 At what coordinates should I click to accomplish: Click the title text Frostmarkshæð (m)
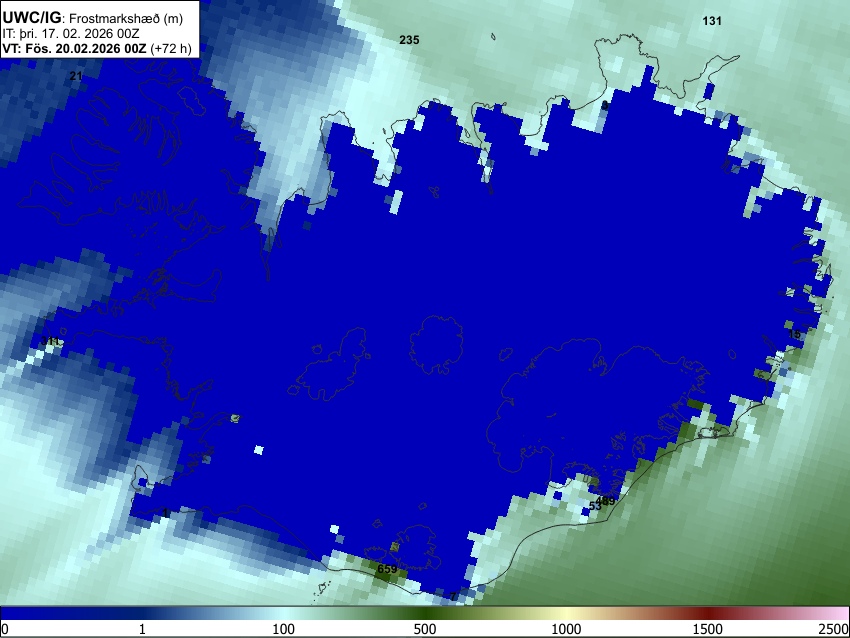pyautogui.click(x=126, y=18)
